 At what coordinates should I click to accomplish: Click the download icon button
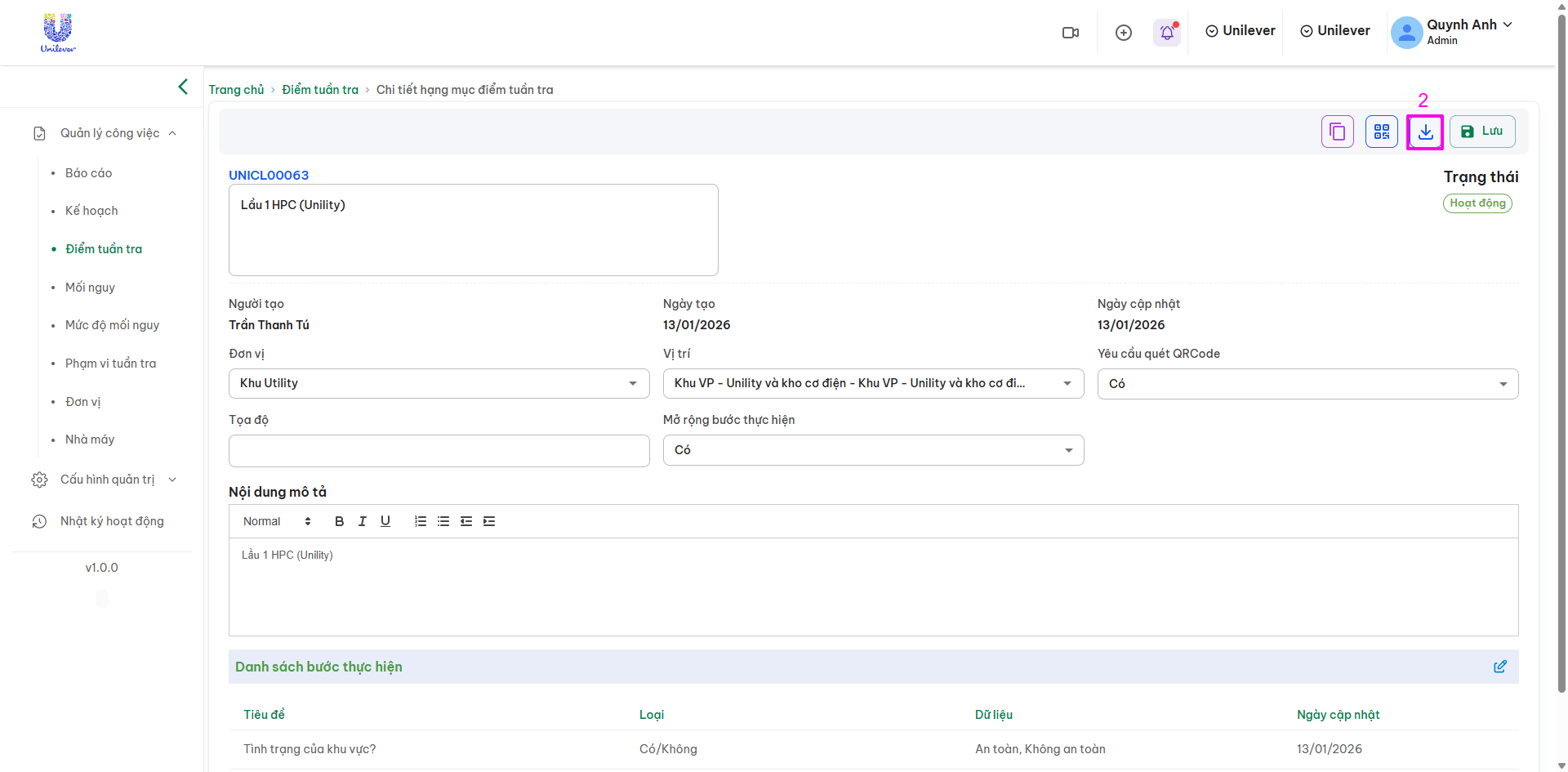1425,132
